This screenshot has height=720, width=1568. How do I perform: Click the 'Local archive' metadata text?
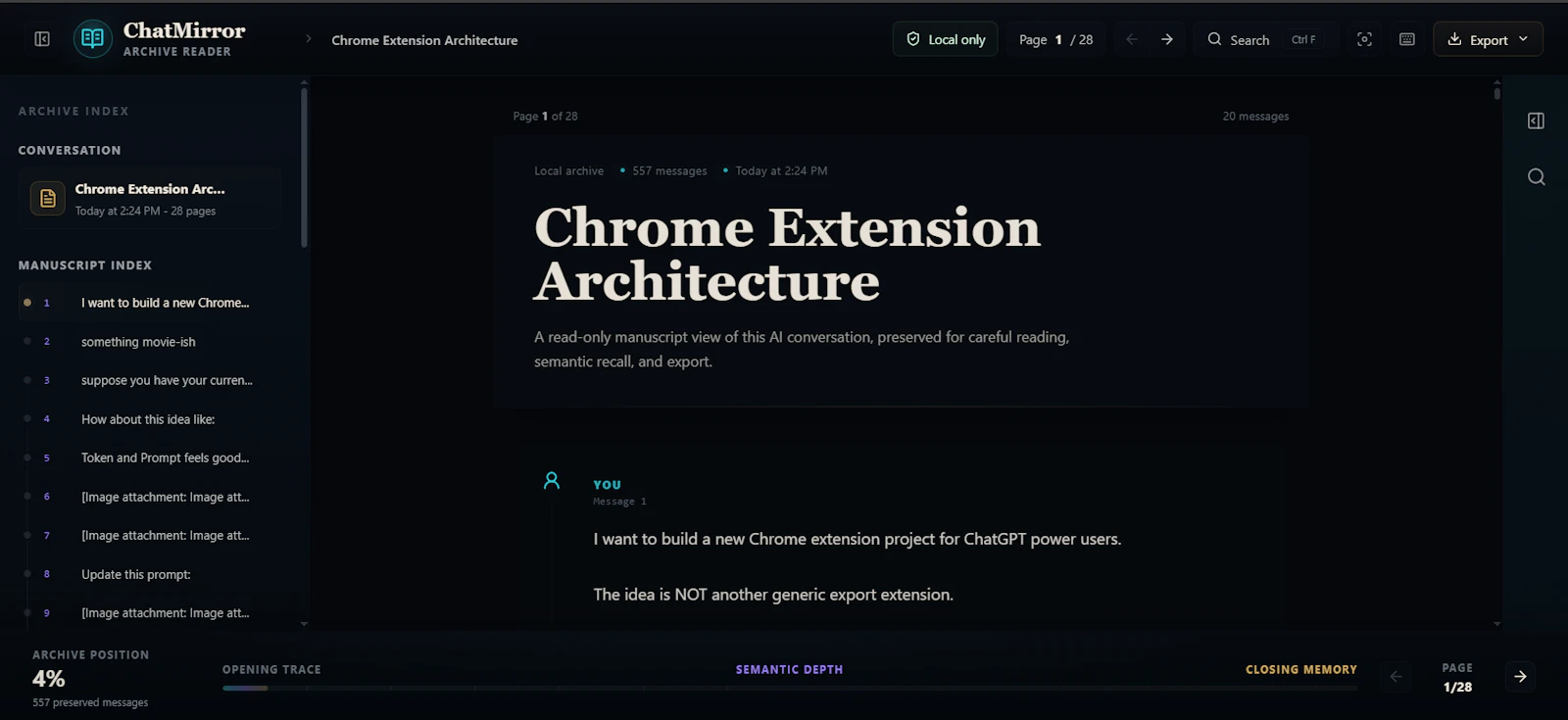pyautogui.click(x=568, y=171)
